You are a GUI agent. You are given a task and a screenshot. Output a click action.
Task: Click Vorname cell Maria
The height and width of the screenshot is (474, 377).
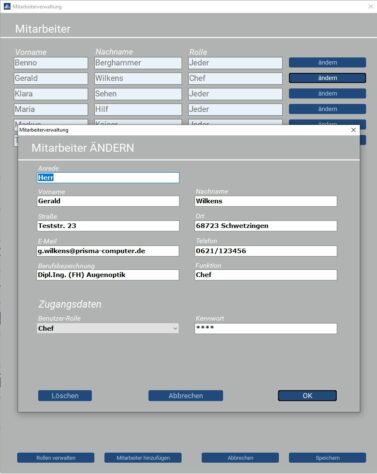(51, 109)
